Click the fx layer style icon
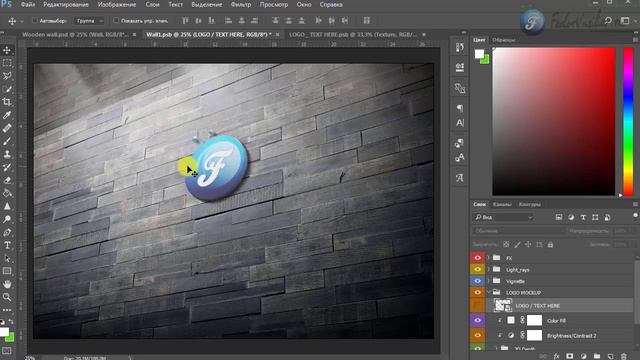This screenshot has height=360, width=640. pos(556,356)
